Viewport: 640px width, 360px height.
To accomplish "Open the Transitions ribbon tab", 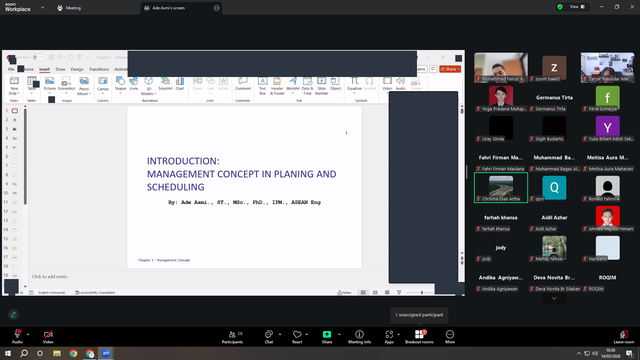I will [99, 69].
